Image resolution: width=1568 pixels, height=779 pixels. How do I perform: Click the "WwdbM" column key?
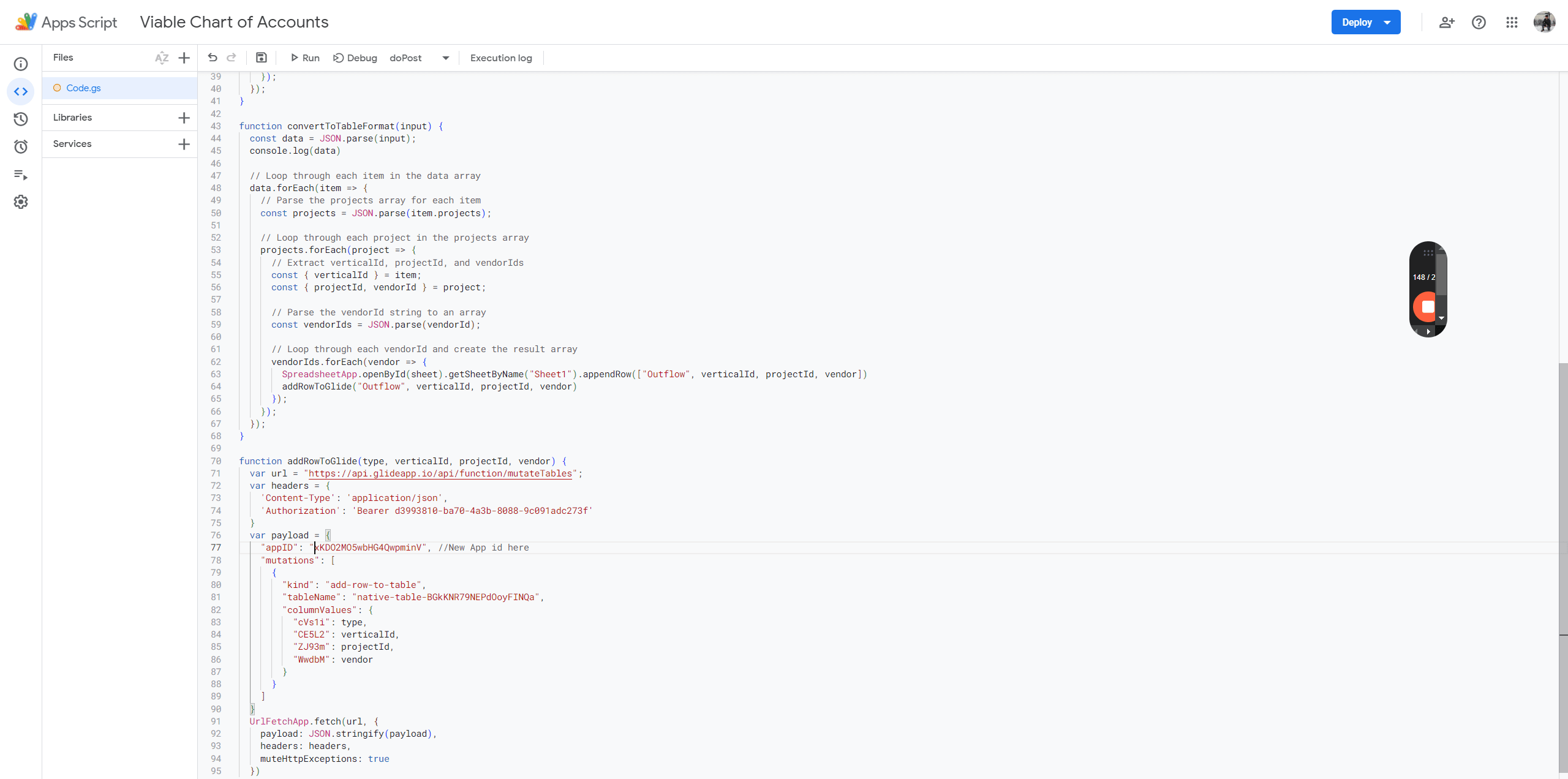pyautogui.click(x=311, y=660)
